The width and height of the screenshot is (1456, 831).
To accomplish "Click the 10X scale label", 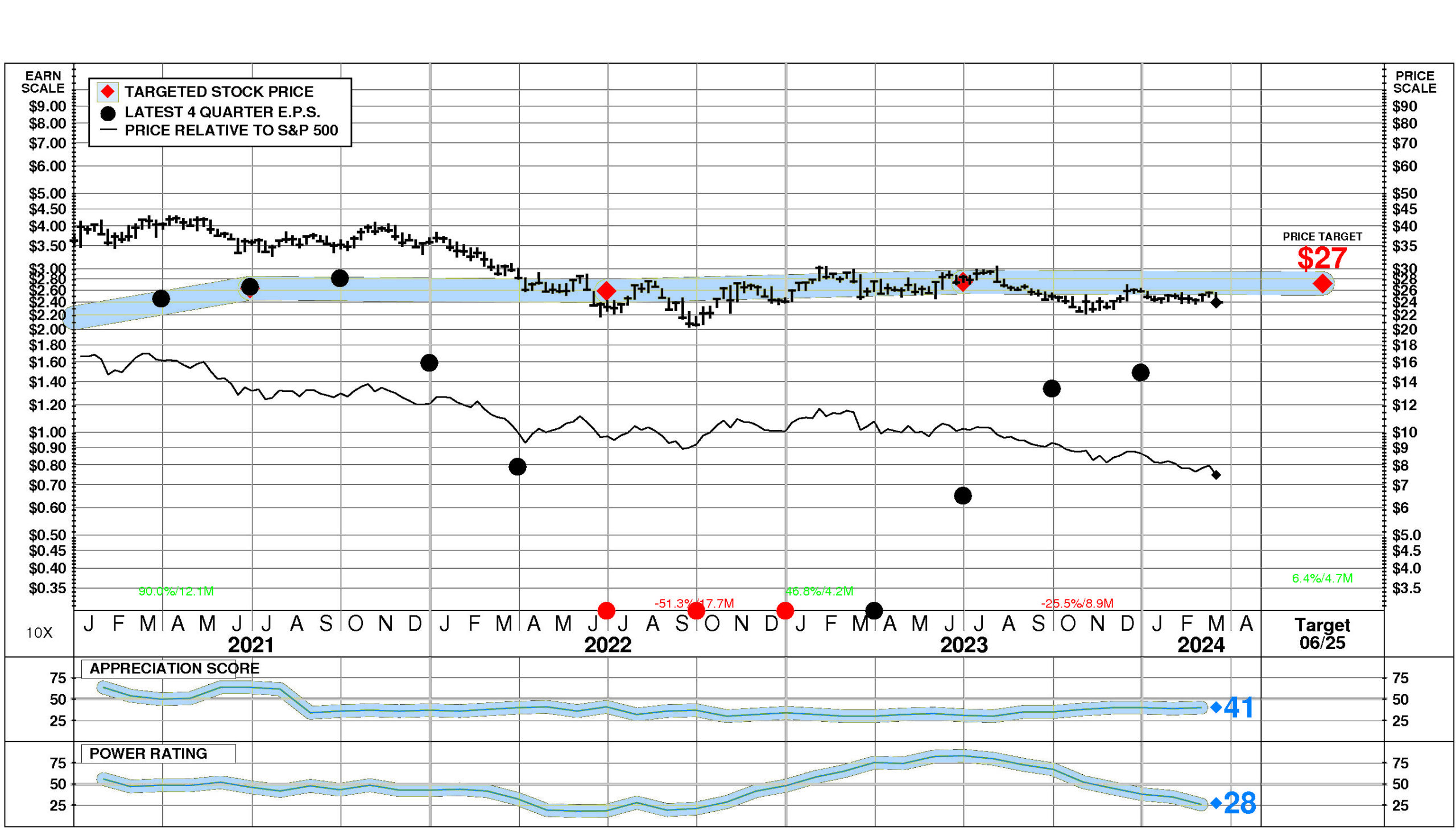I will (x=39, y=632).
